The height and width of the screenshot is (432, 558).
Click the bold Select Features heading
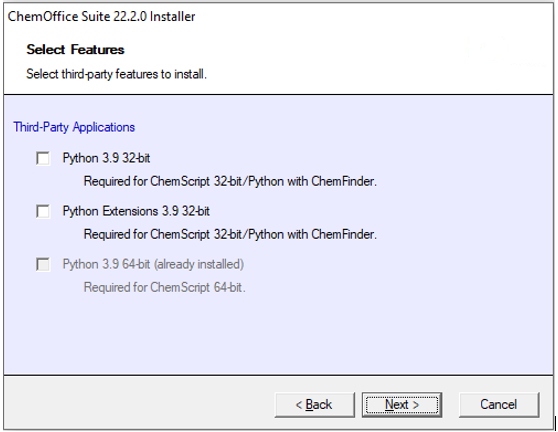pos(75,49)
